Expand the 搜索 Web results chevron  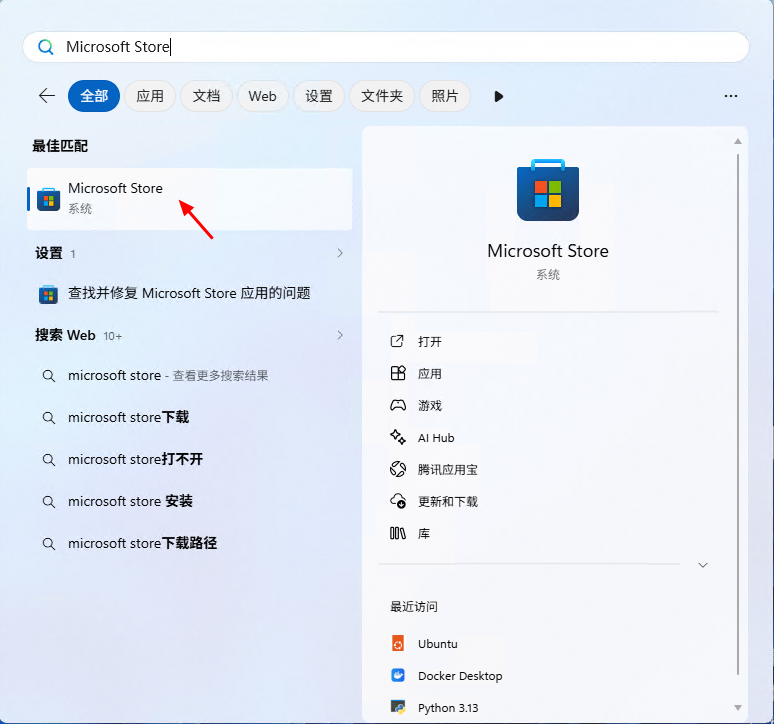(340, 335)
